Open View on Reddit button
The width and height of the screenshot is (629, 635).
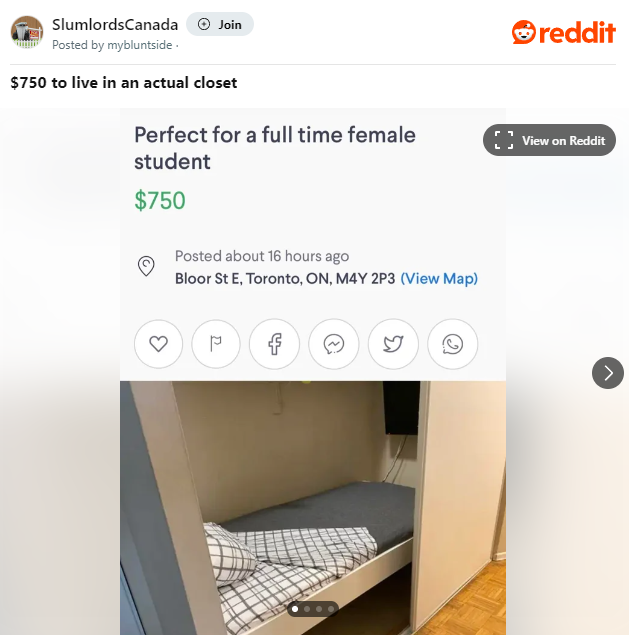[x=549, y=140]
